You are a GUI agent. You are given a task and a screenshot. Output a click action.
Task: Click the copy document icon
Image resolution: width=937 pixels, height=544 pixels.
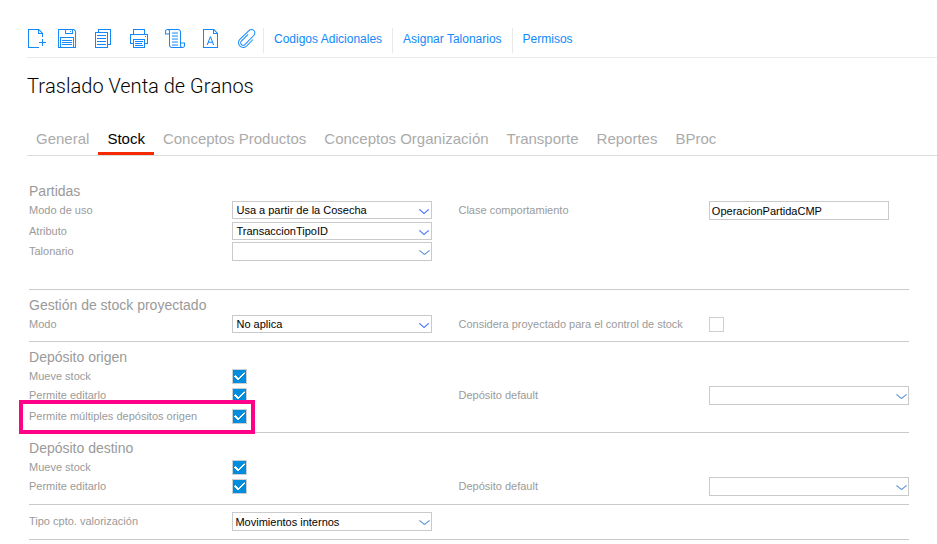point(102,39)
